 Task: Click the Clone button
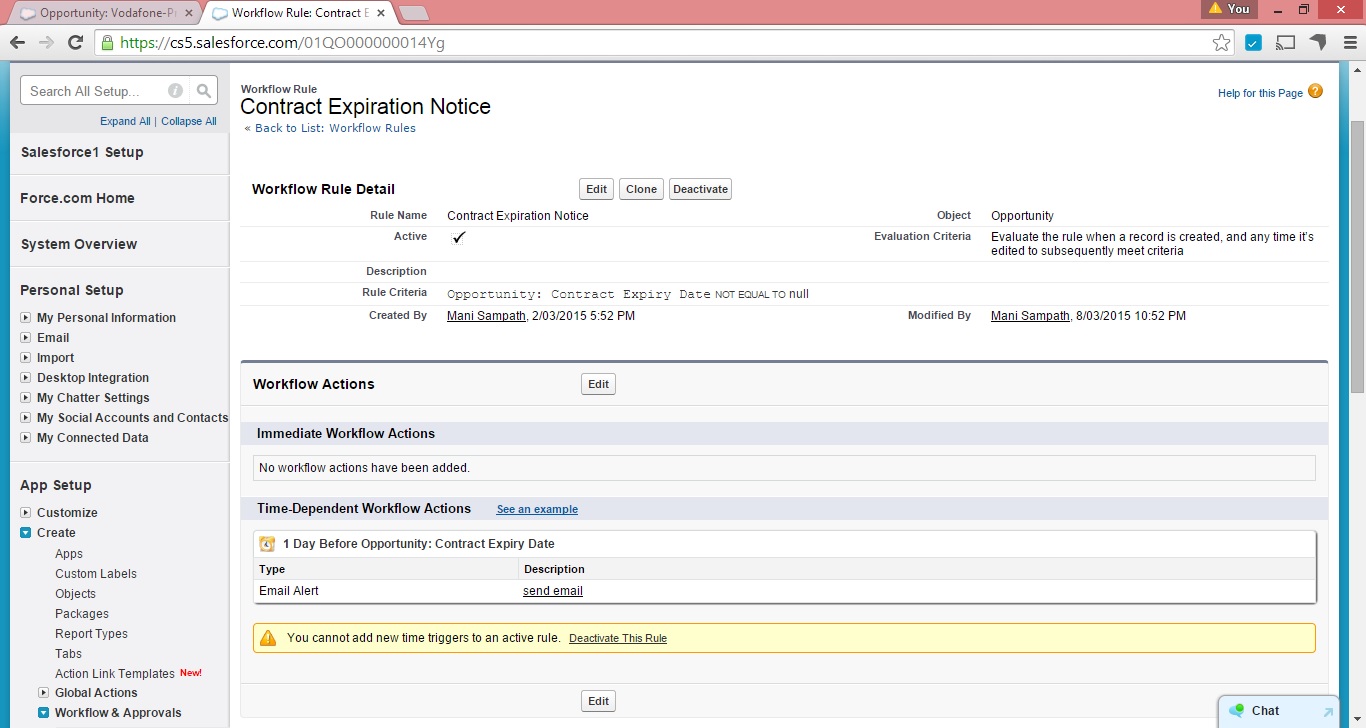coord(641,189)
